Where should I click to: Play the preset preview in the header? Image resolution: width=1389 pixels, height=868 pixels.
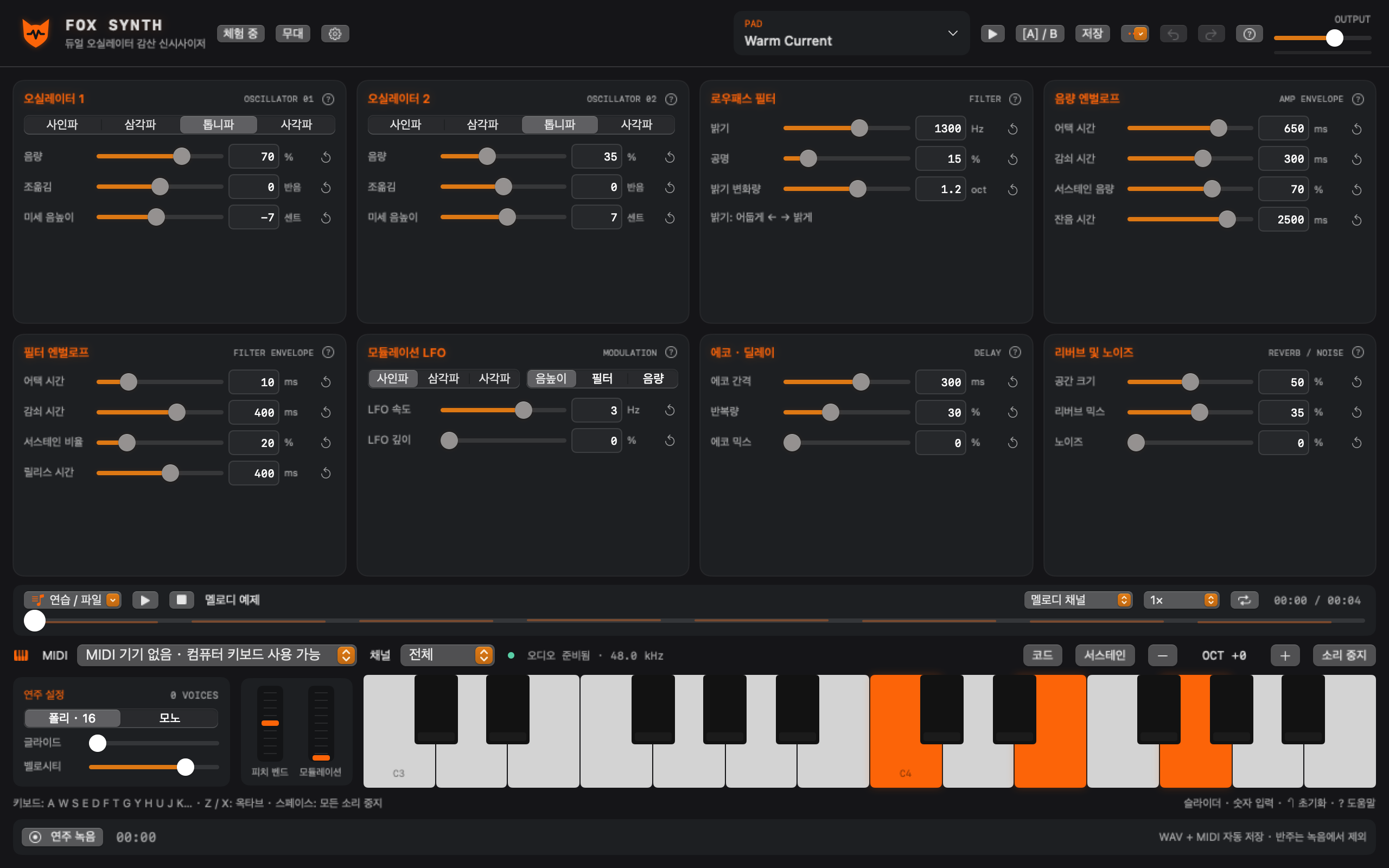[x=992, y=34]
